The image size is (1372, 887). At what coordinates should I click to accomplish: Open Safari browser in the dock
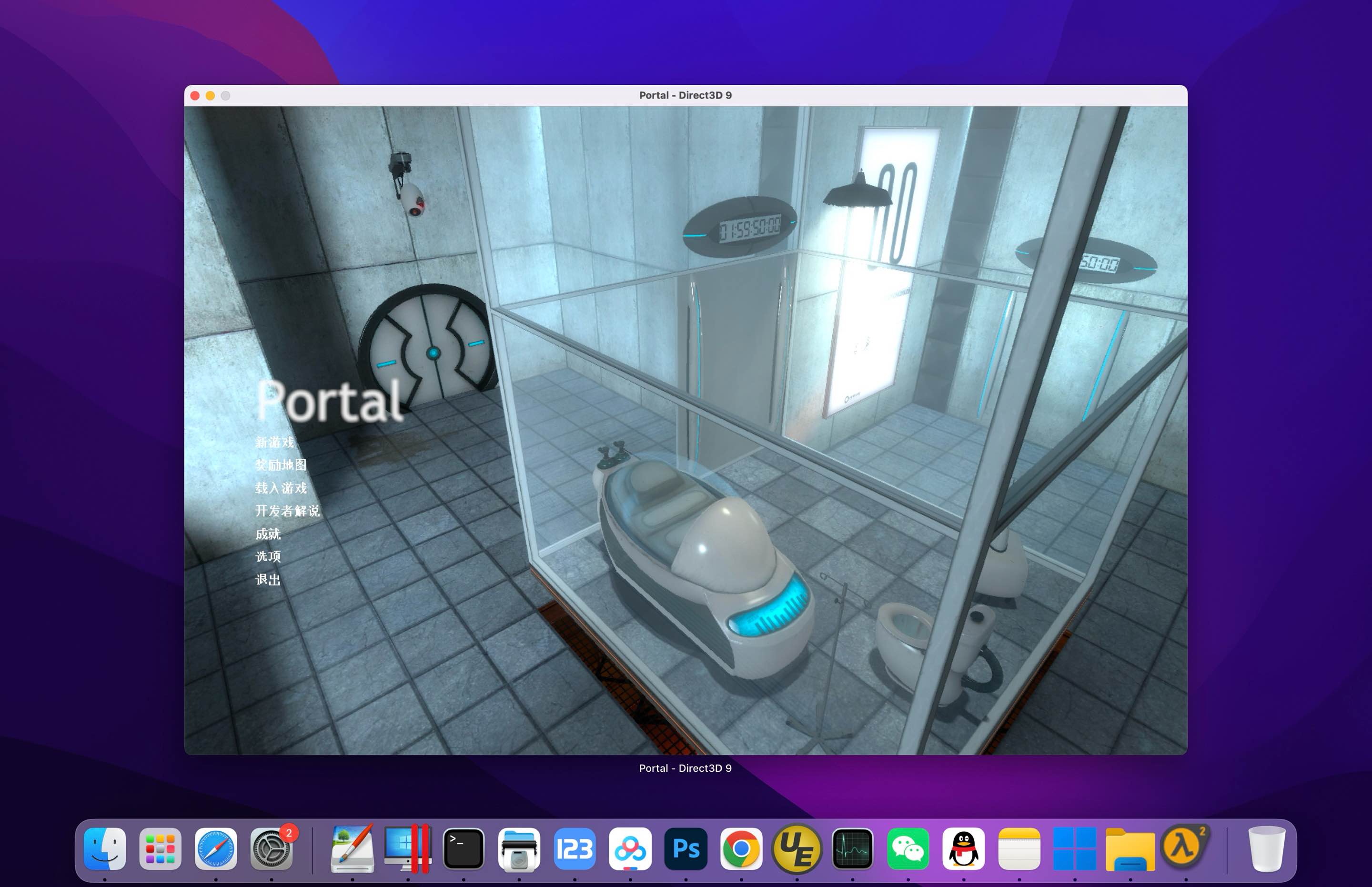[x=216, y=849]
